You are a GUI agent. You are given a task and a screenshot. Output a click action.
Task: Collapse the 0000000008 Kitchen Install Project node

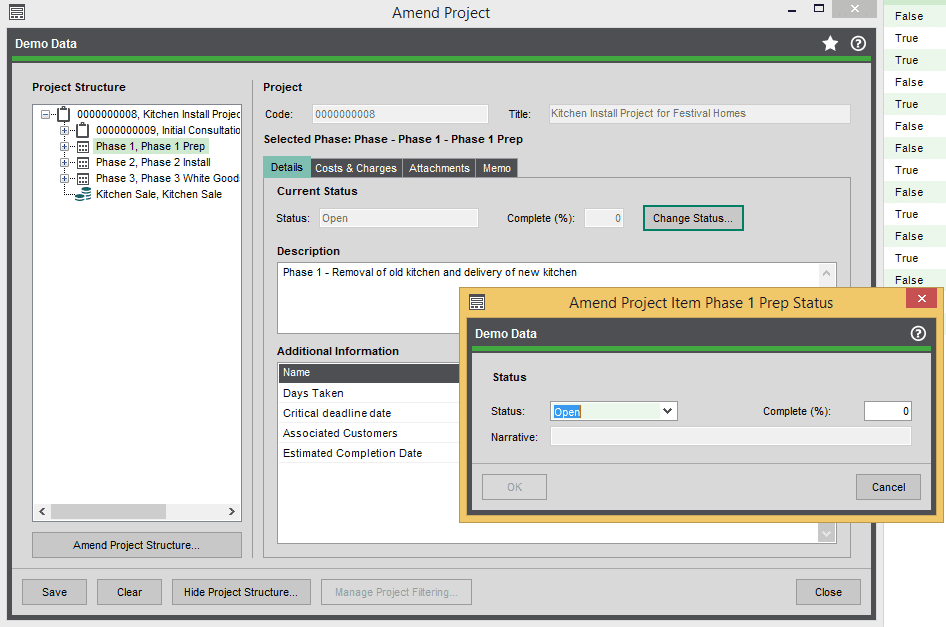[x=45, y=114]
